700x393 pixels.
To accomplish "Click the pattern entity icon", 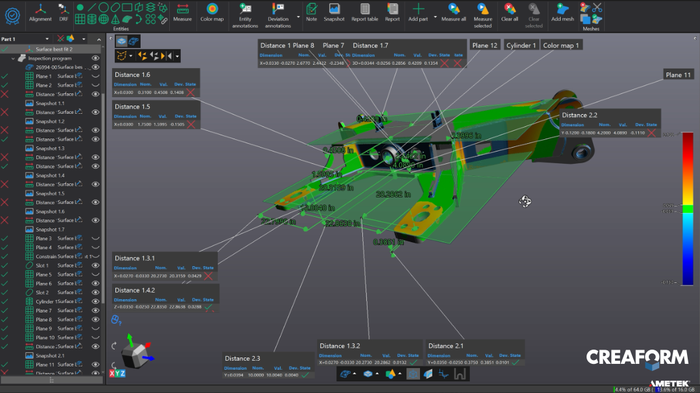I will (x=151, y=19).
